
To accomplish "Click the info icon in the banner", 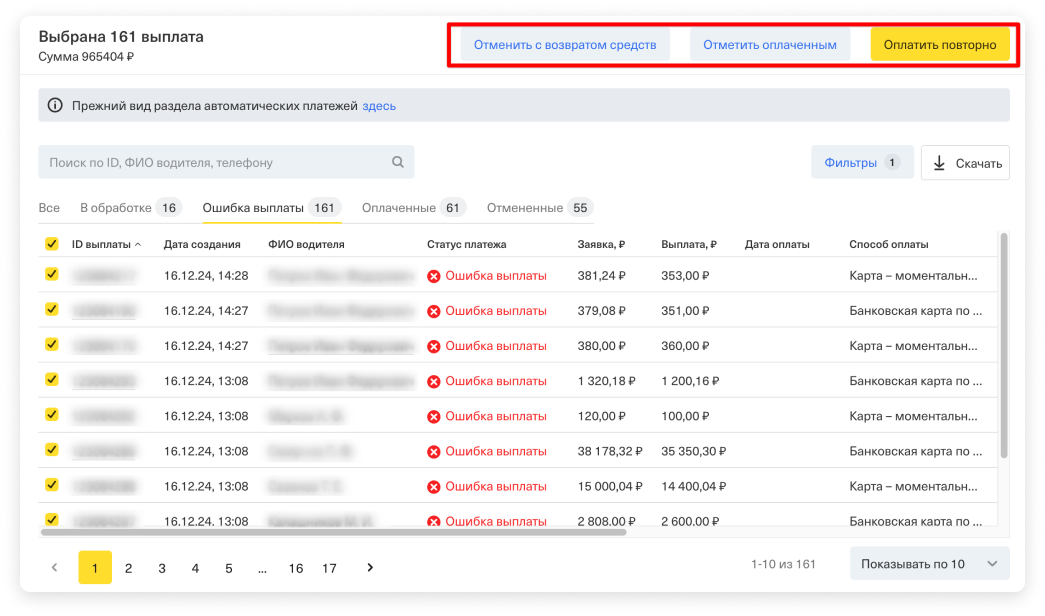I will (x=55, y=105).
